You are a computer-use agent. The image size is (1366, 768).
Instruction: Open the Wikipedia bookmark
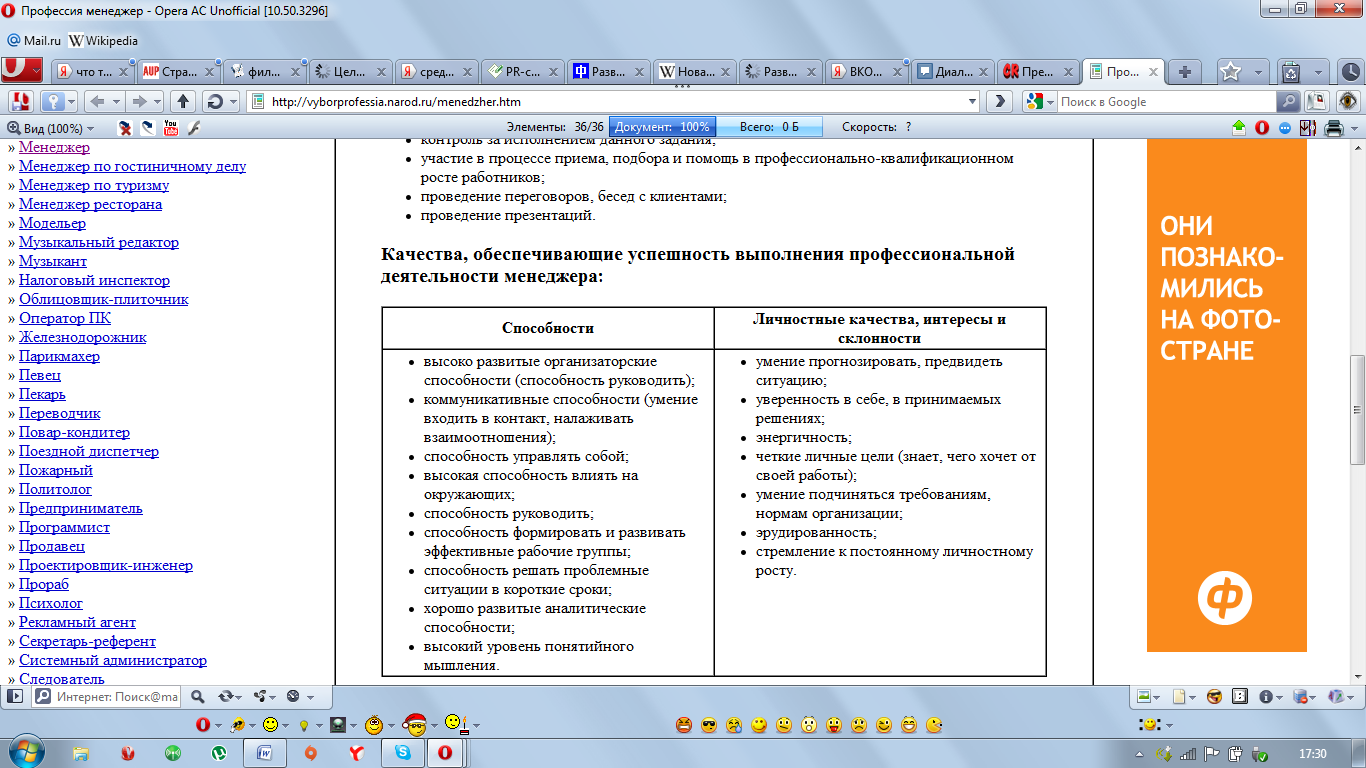point(103,41)
